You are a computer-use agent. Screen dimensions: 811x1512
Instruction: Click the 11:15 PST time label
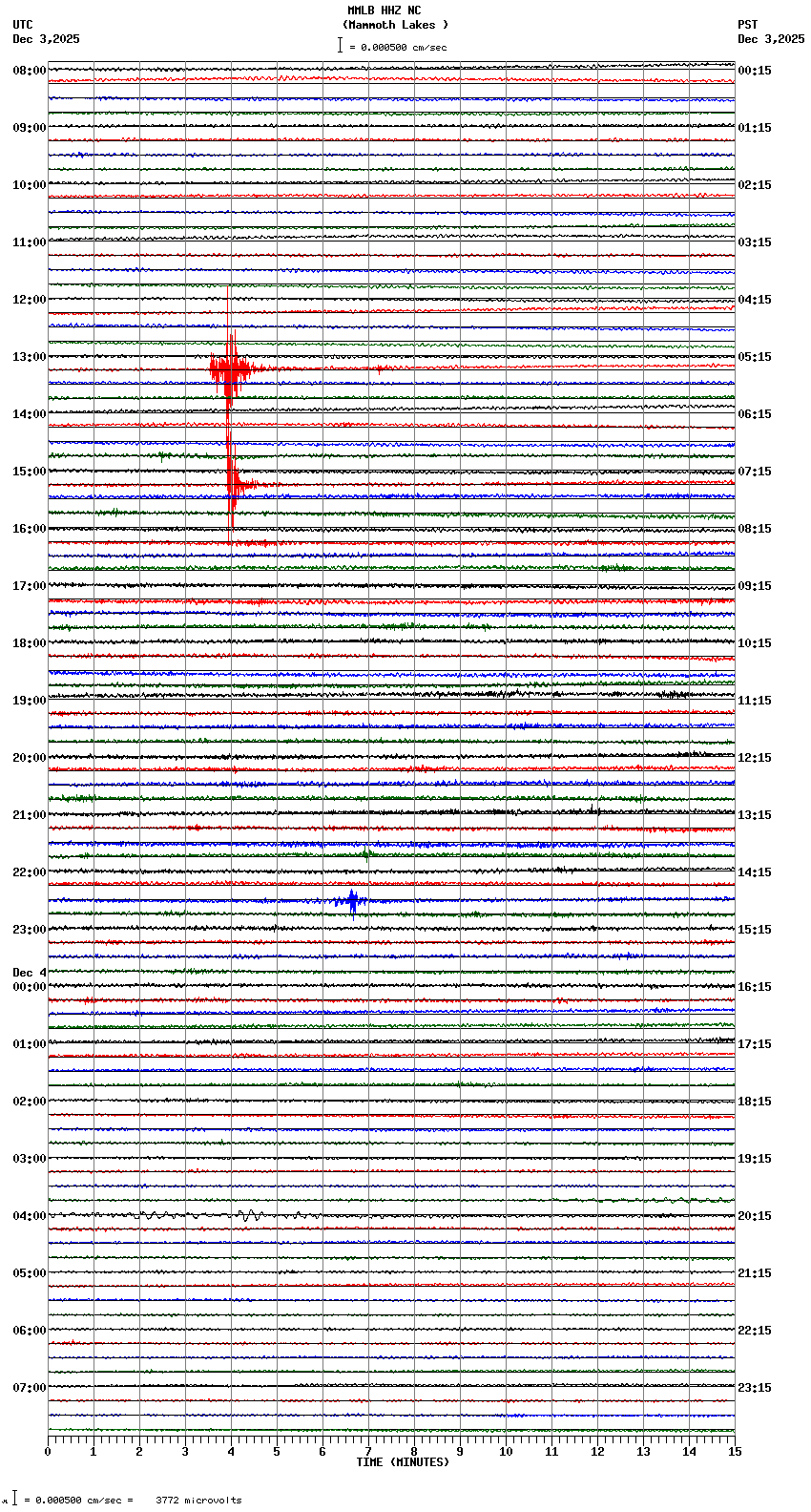(x=755, y=701)
